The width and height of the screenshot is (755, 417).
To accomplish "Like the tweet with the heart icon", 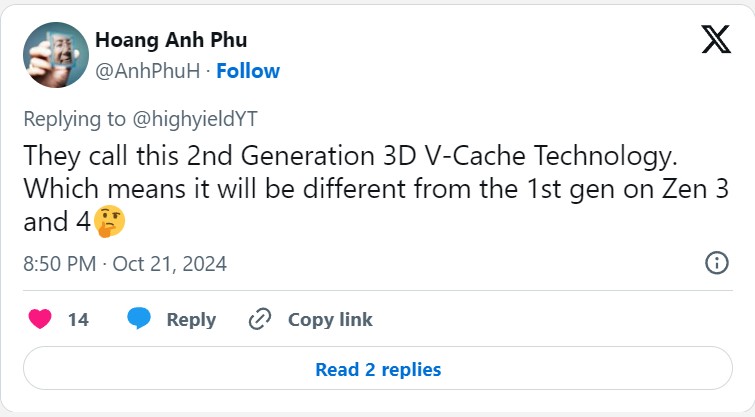I will pyautogui.click(x=40, y=319).
